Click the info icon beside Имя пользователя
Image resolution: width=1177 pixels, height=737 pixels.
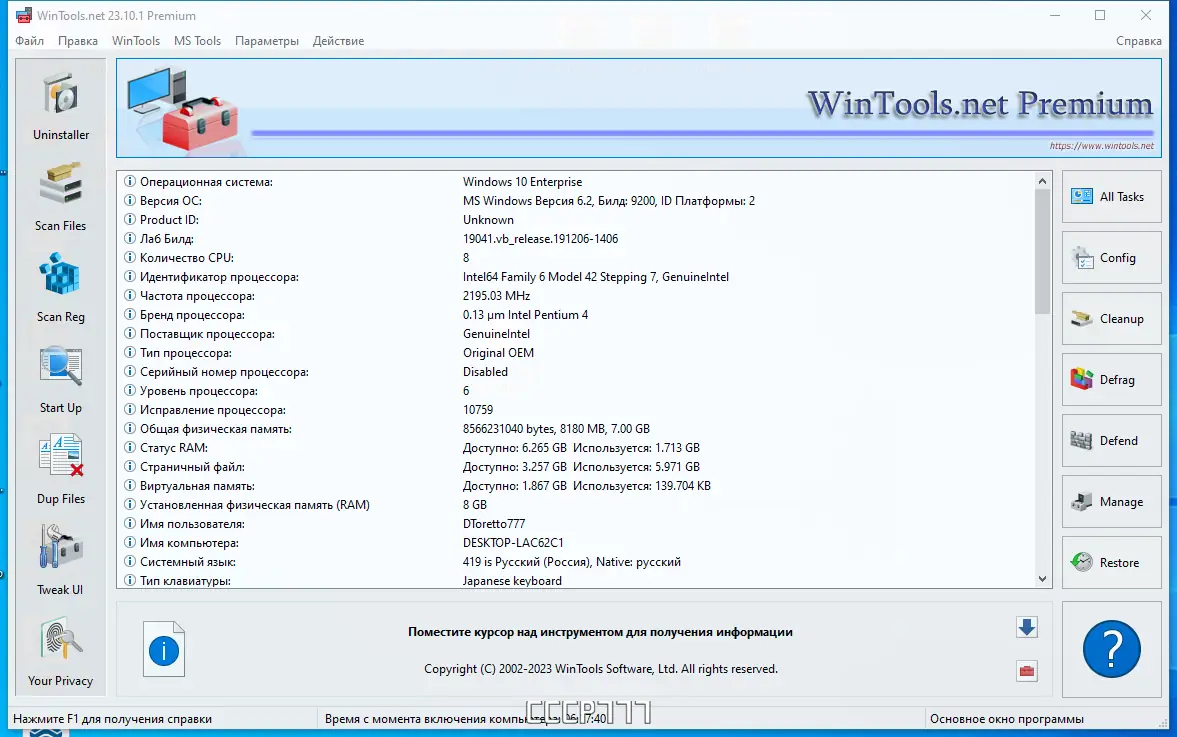tap(130, 524)
